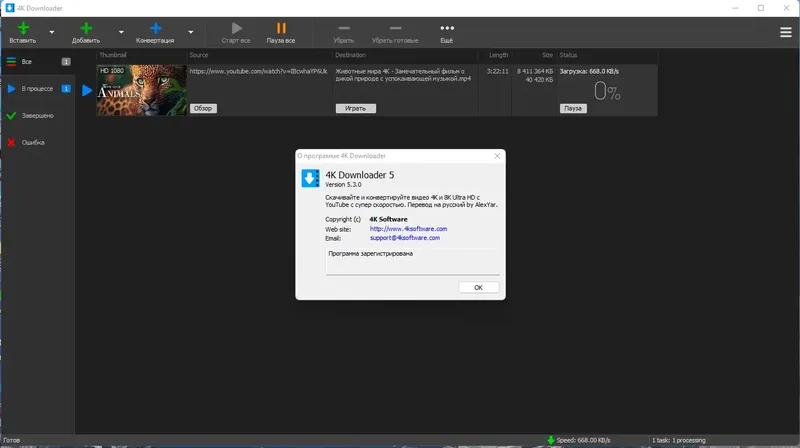Viewport: 800px width, 448px height.
Task: Click the blue Конвертация plus icon
Action: coord(156,29)
